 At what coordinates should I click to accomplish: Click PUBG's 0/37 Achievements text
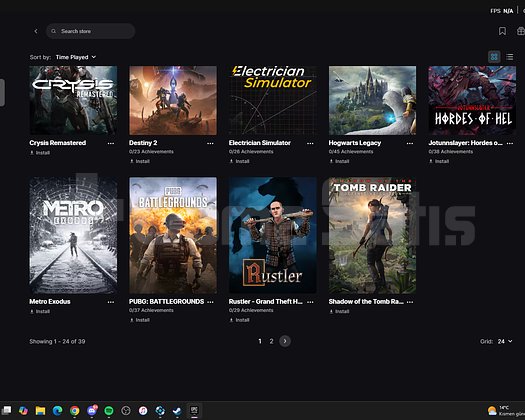coord(151,310)
